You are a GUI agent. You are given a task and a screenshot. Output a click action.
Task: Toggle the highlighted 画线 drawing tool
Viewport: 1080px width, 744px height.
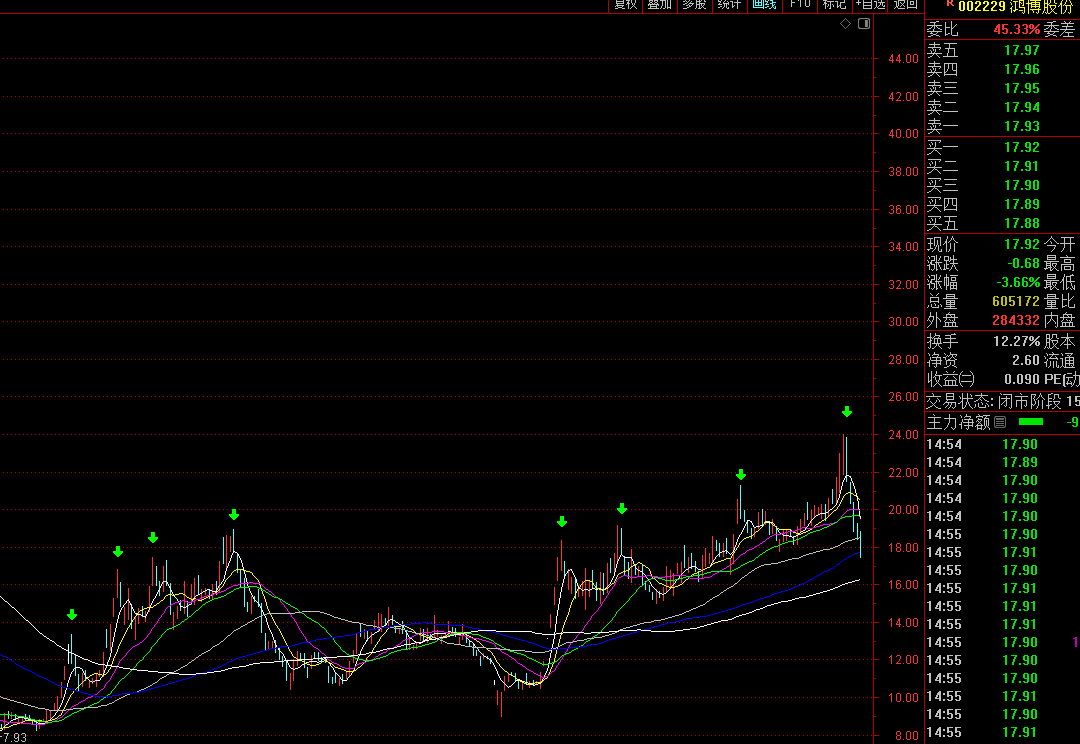(x=765, y=5)
